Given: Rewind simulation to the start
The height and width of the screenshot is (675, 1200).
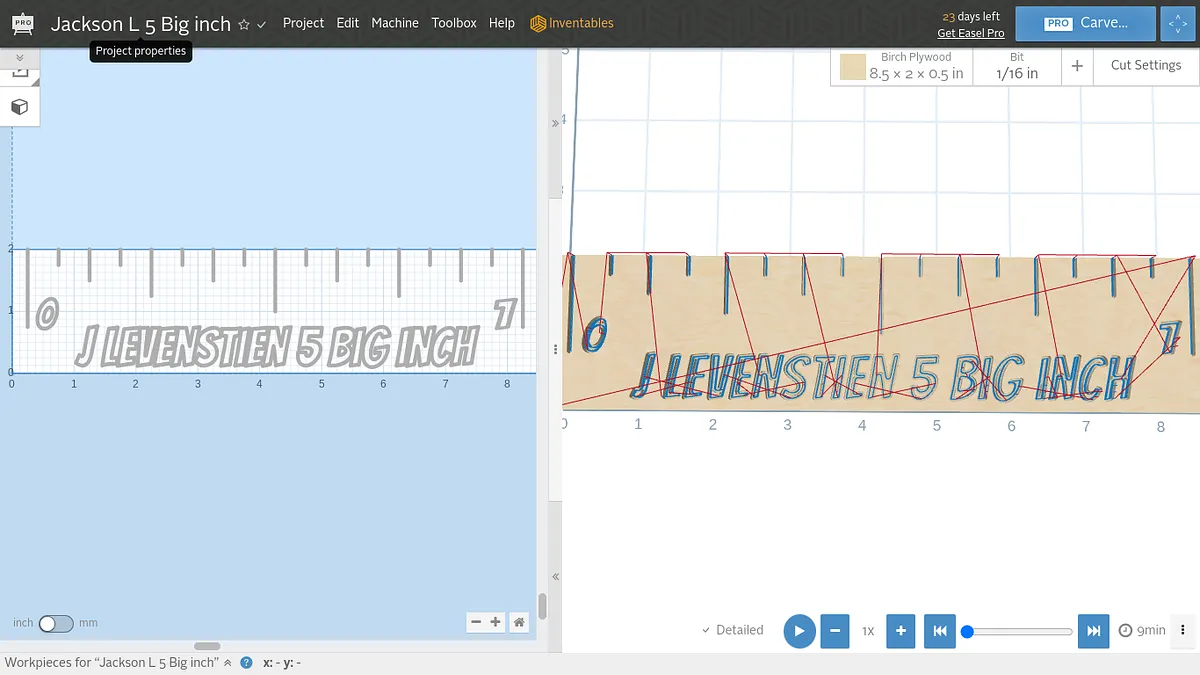Looking at the screenshot, I should pos(940,631).
